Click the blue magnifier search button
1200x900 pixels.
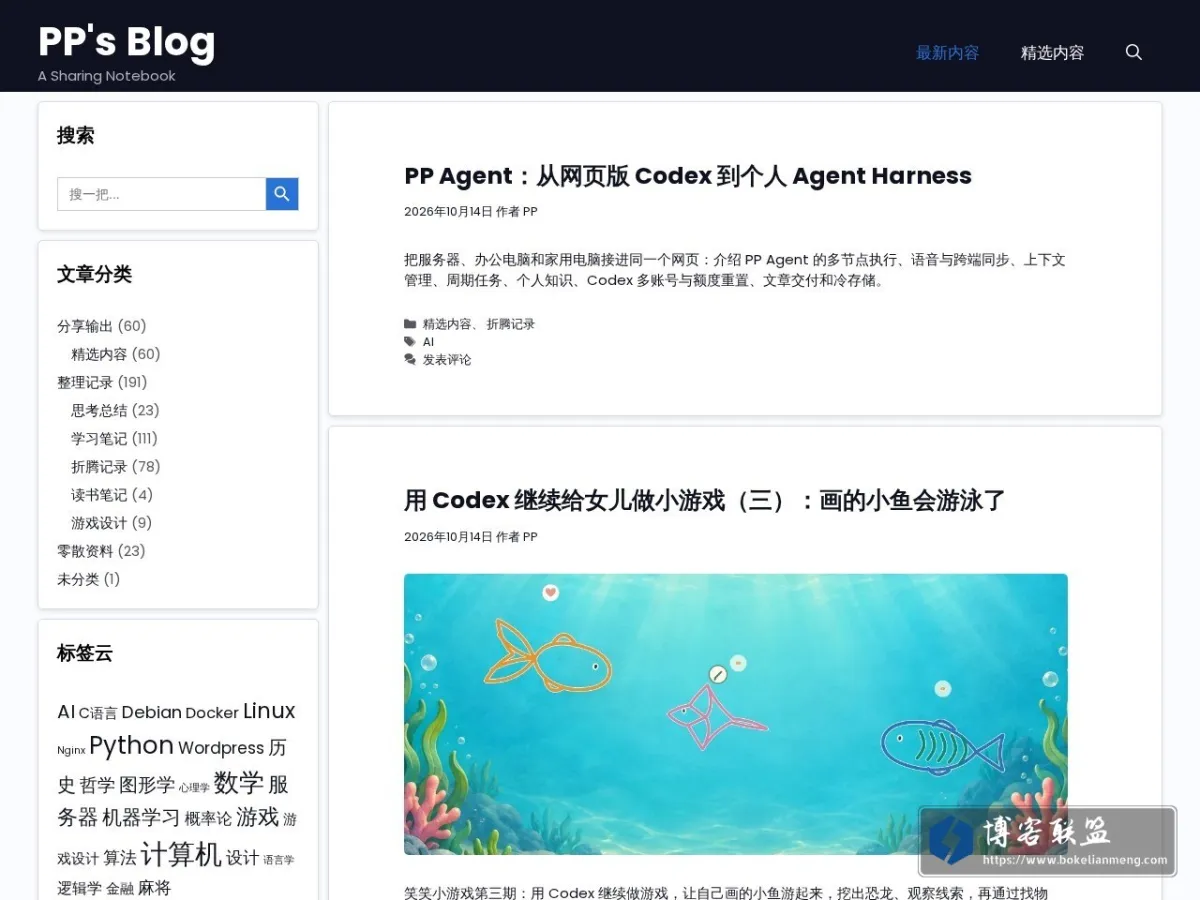click(282, 194)
